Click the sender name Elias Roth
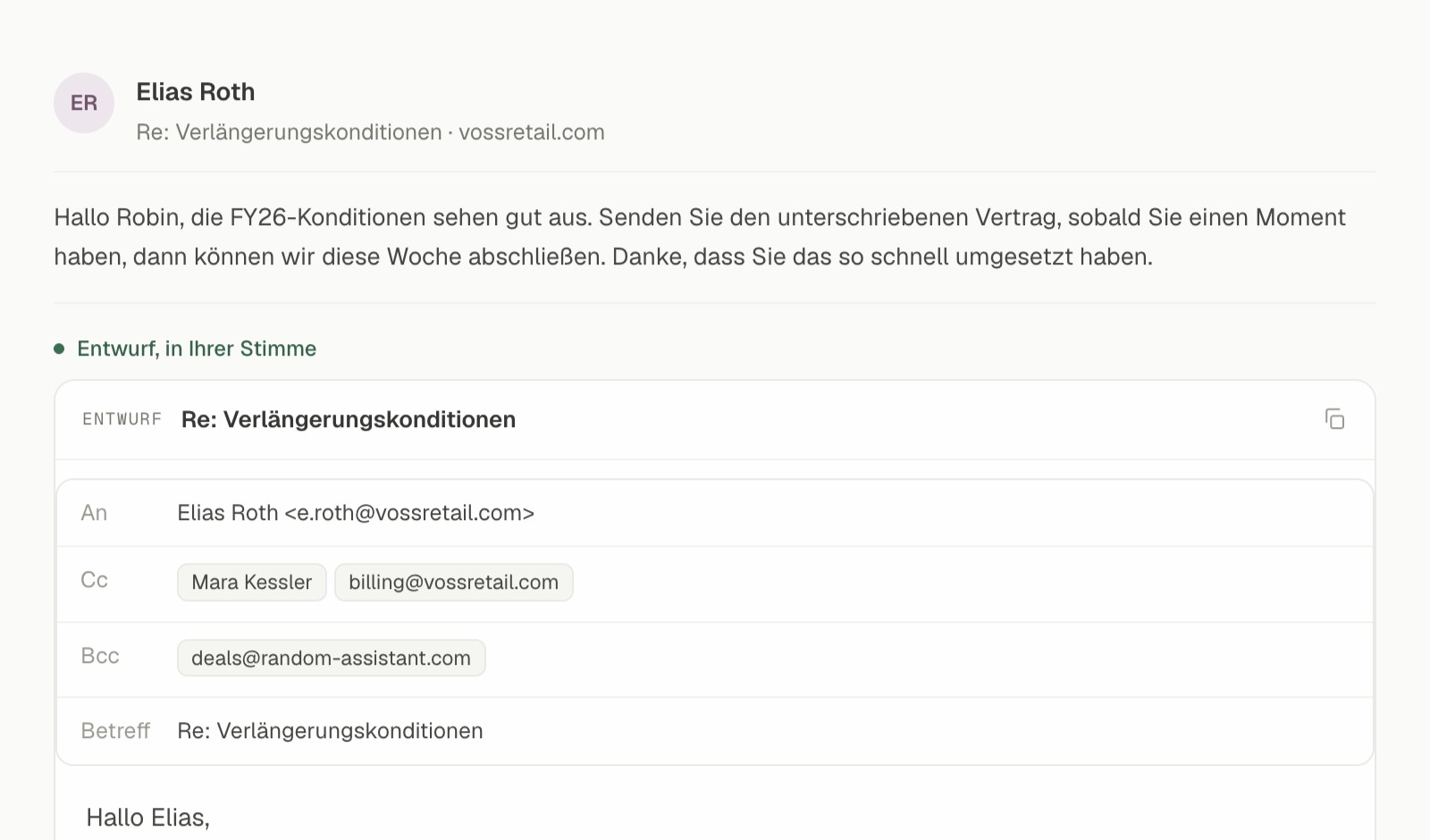1430x840 pixels. click(x=196, y=92)
